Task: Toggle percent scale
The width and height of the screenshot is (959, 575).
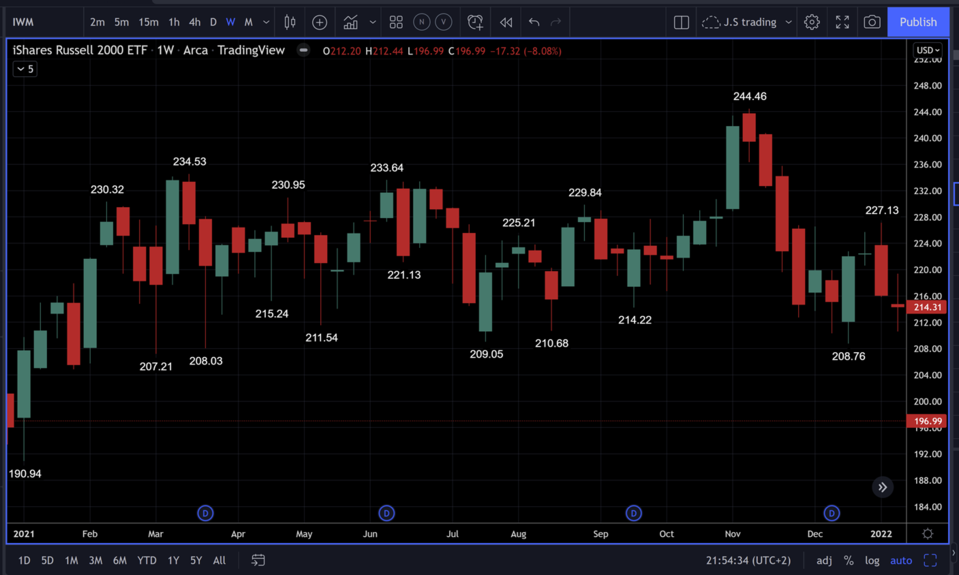Action: pyautogui.click(x=848, y=560)
